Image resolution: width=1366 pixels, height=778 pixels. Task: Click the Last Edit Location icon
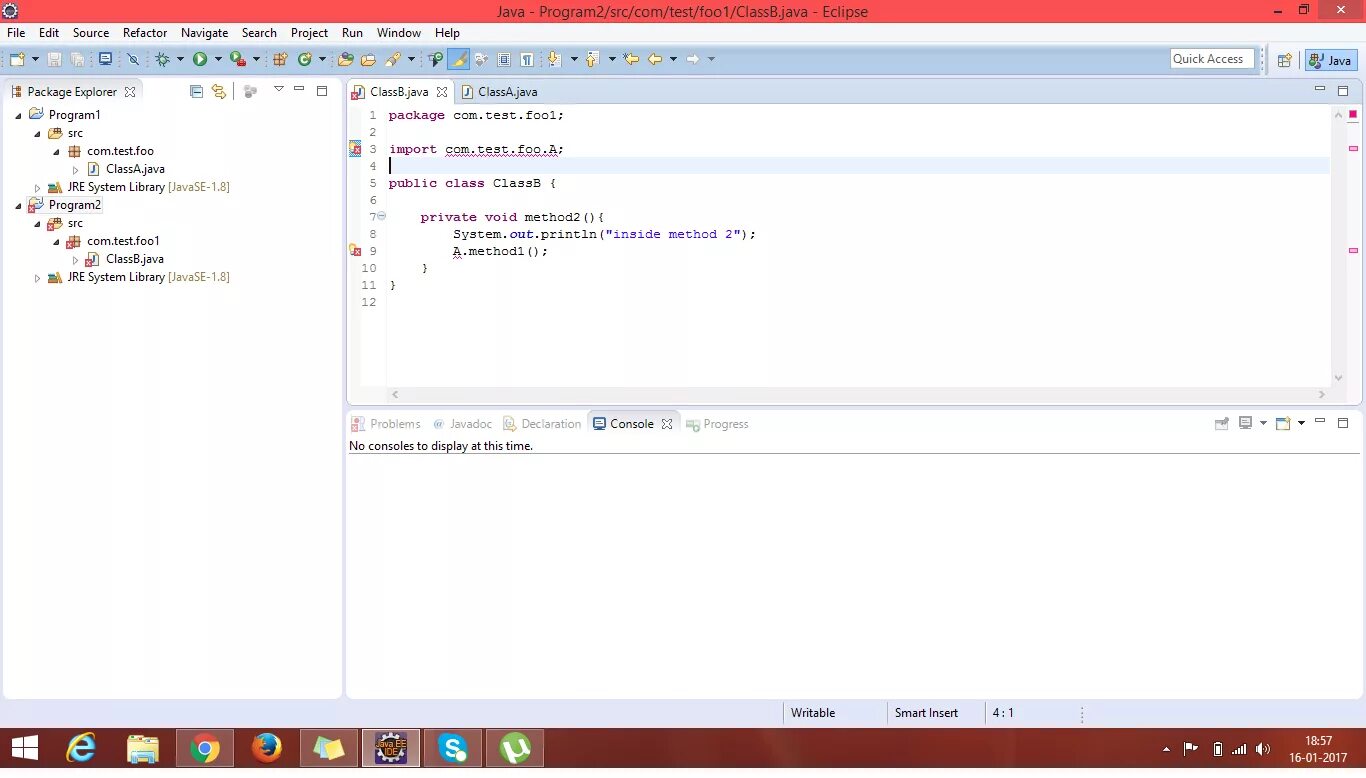pyautogui.click(x=631, y=60)
